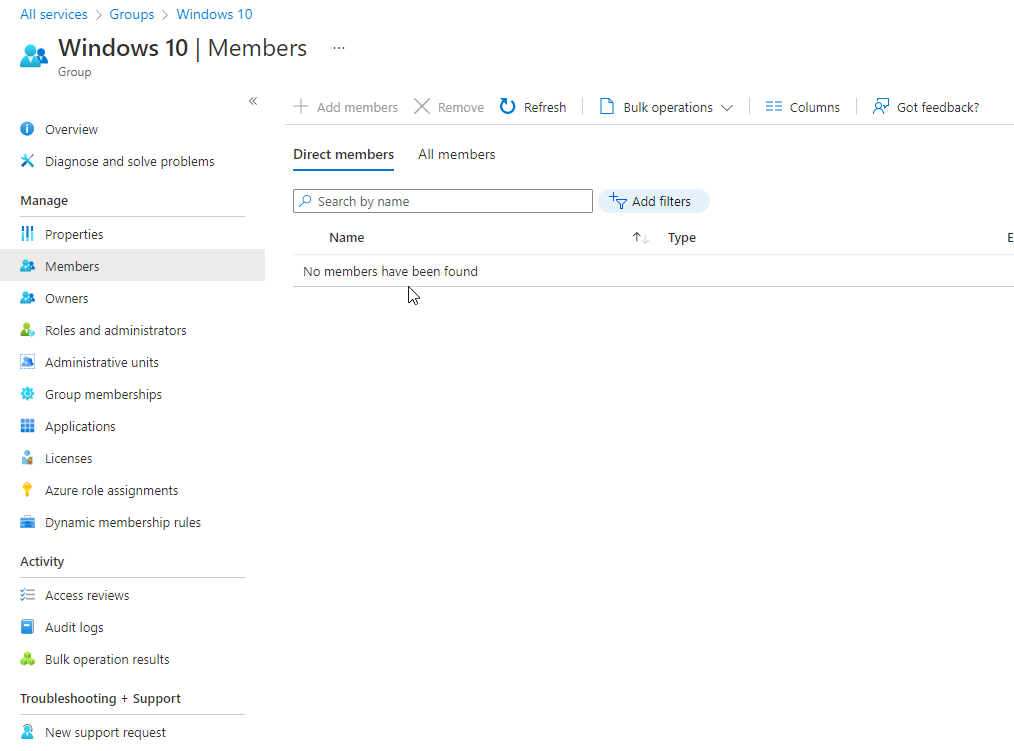
Task: Open Audit logs icon
Action: pos(27,627)
